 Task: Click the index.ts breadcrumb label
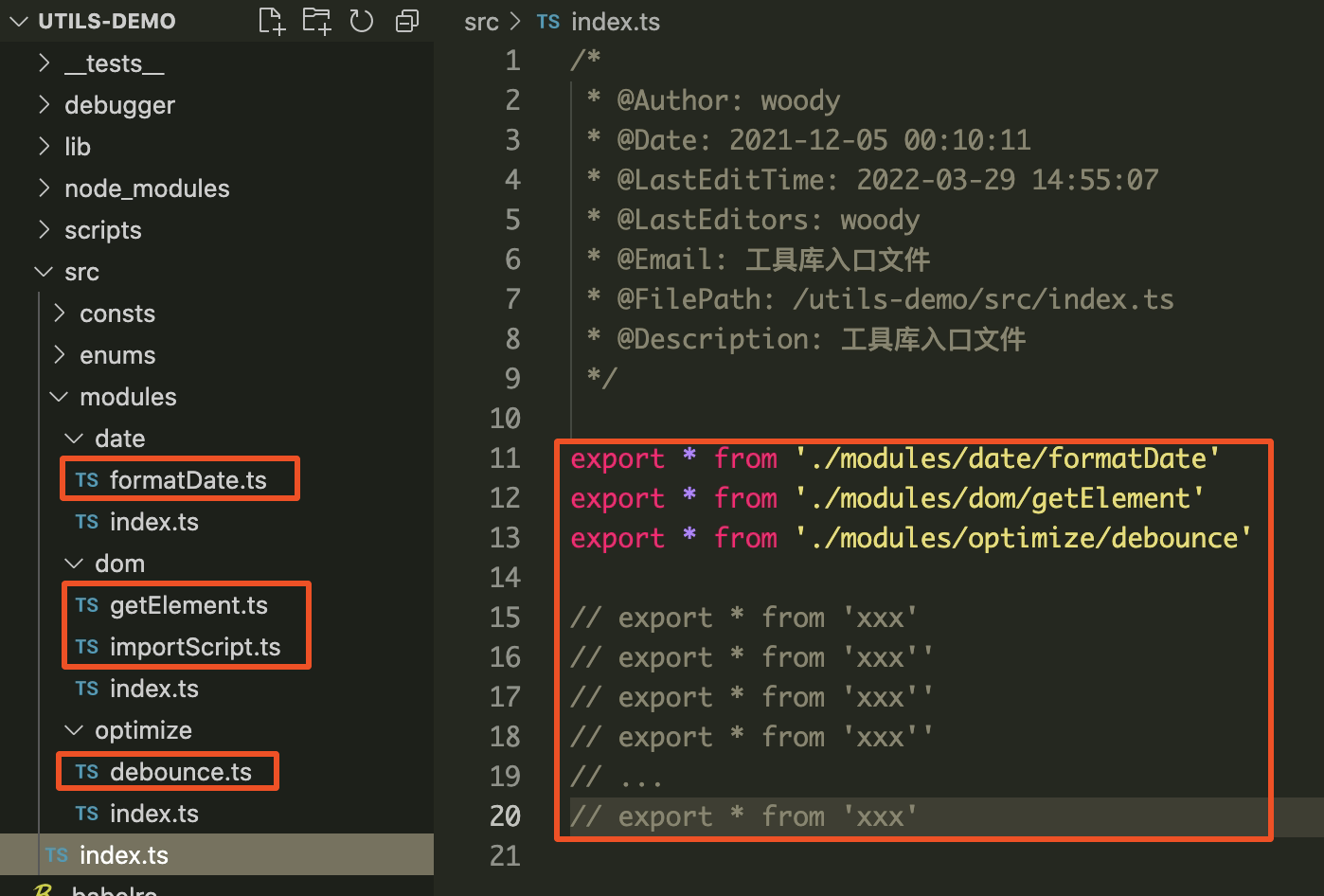point(616,22)
